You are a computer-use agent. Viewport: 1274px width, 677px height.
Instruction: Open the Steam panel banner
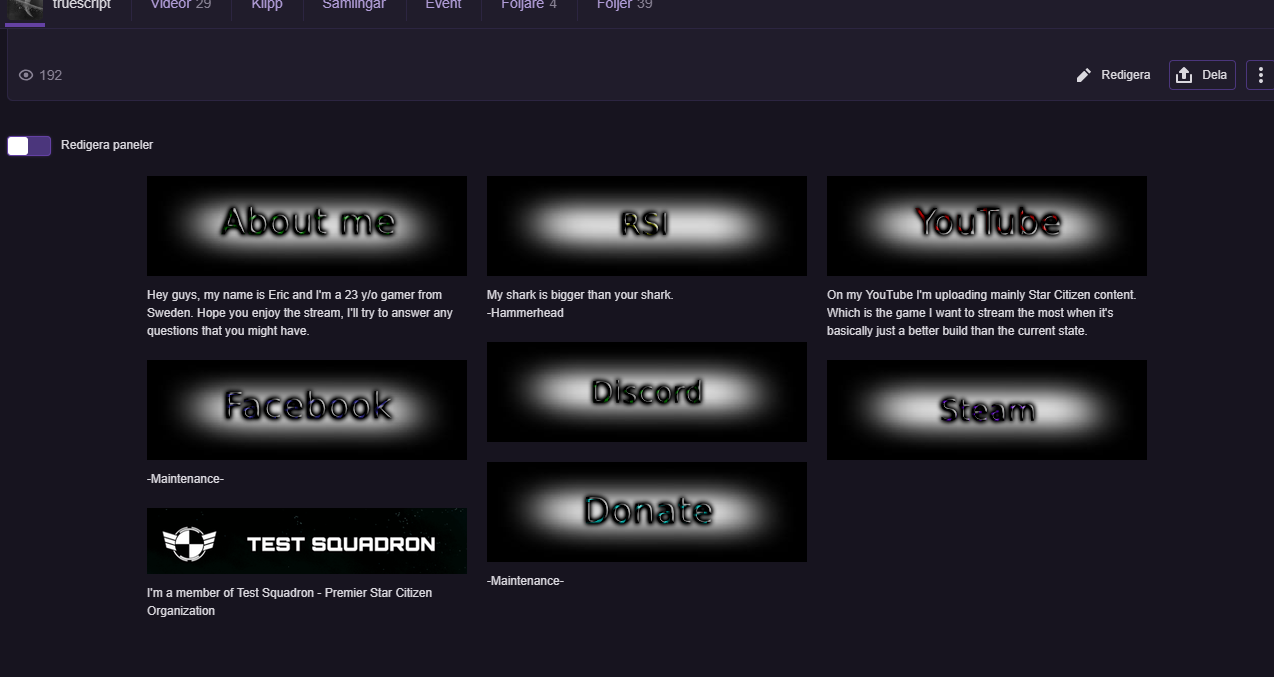[986, 410]
